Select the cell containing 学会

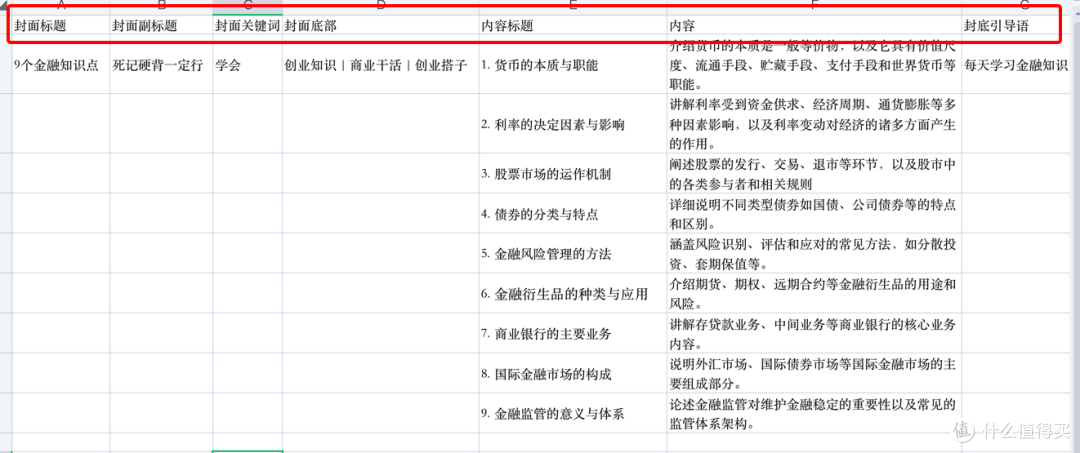pos(247,66)
